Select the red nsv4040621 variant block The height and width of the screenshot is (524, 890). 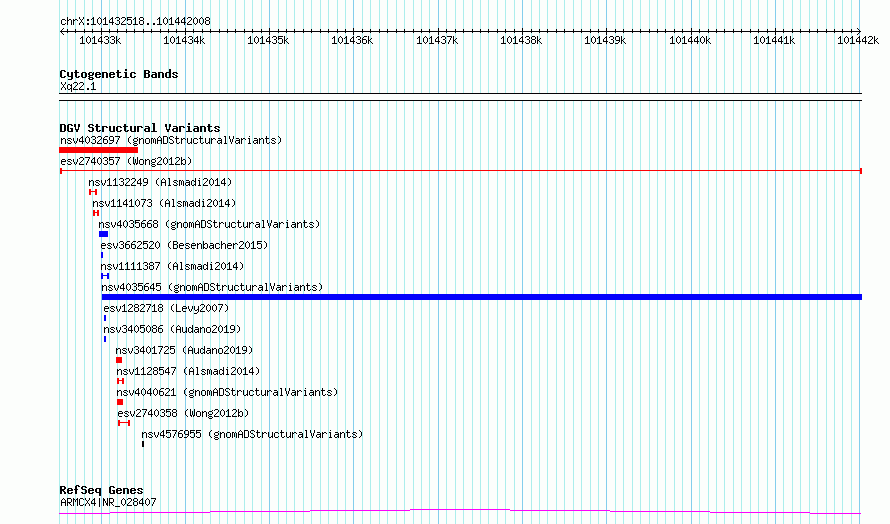(x=120, y=402)
